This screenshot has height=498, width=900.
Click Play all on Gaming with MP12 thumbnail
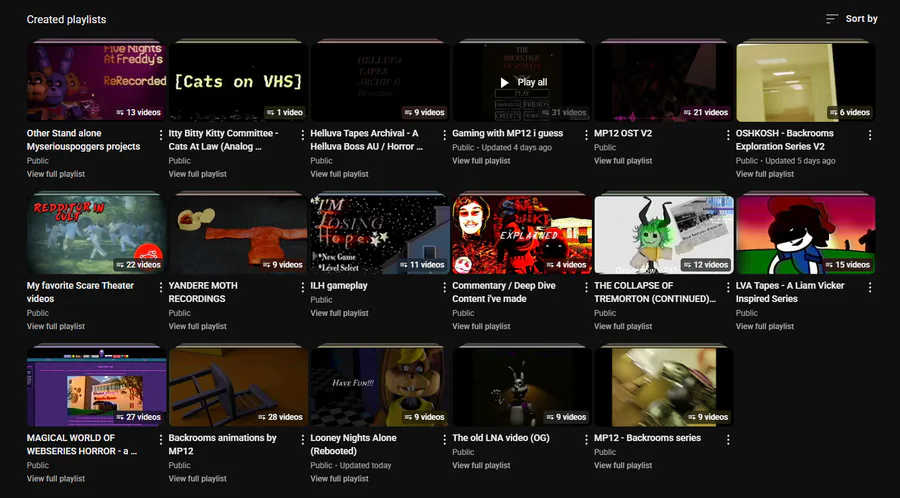point(522,83)
